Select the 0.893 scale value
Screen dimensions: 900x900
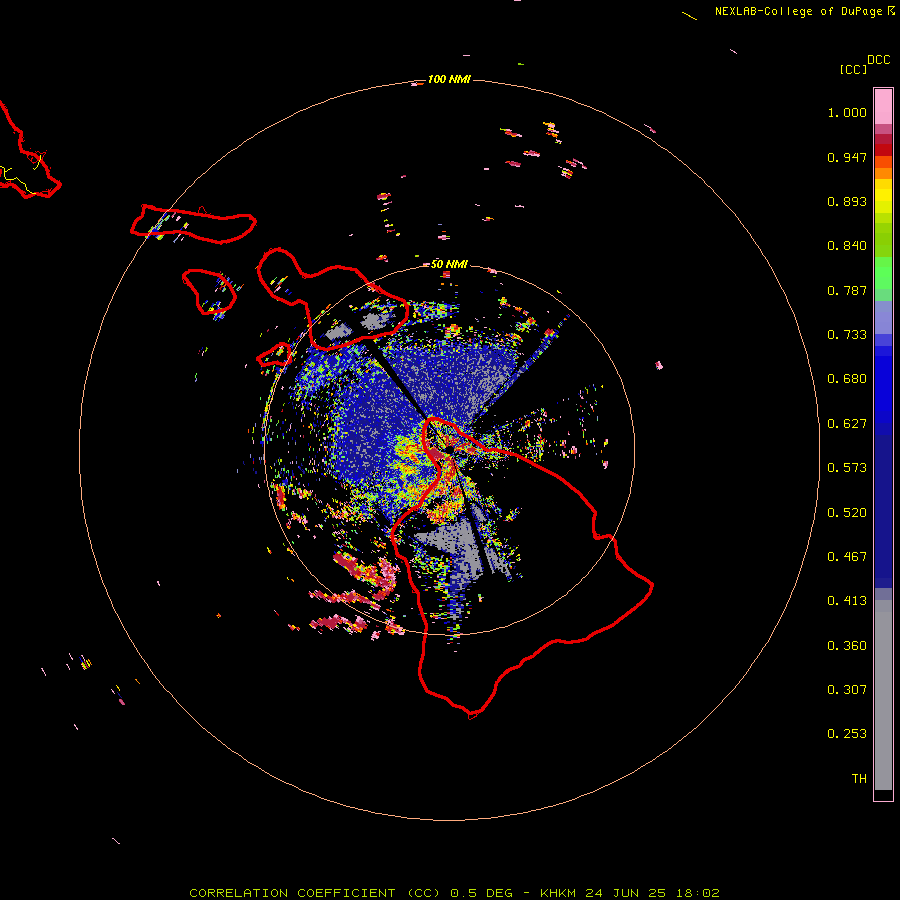847,201
